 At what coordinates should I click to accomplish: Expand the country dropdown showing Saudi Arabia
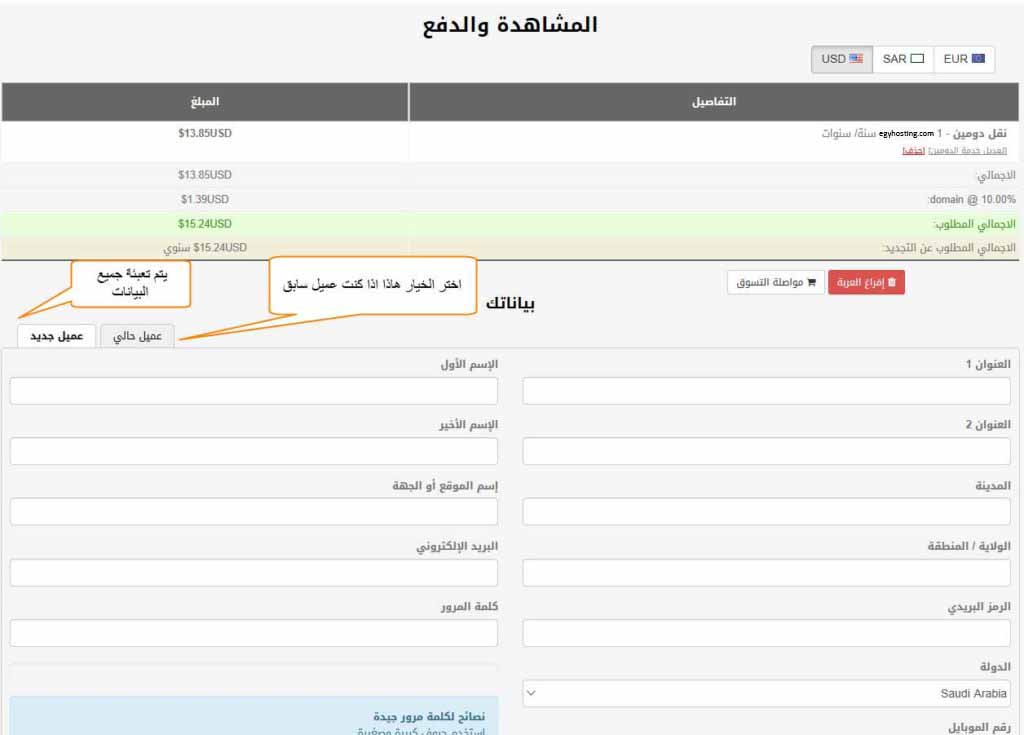pos(766,693)
